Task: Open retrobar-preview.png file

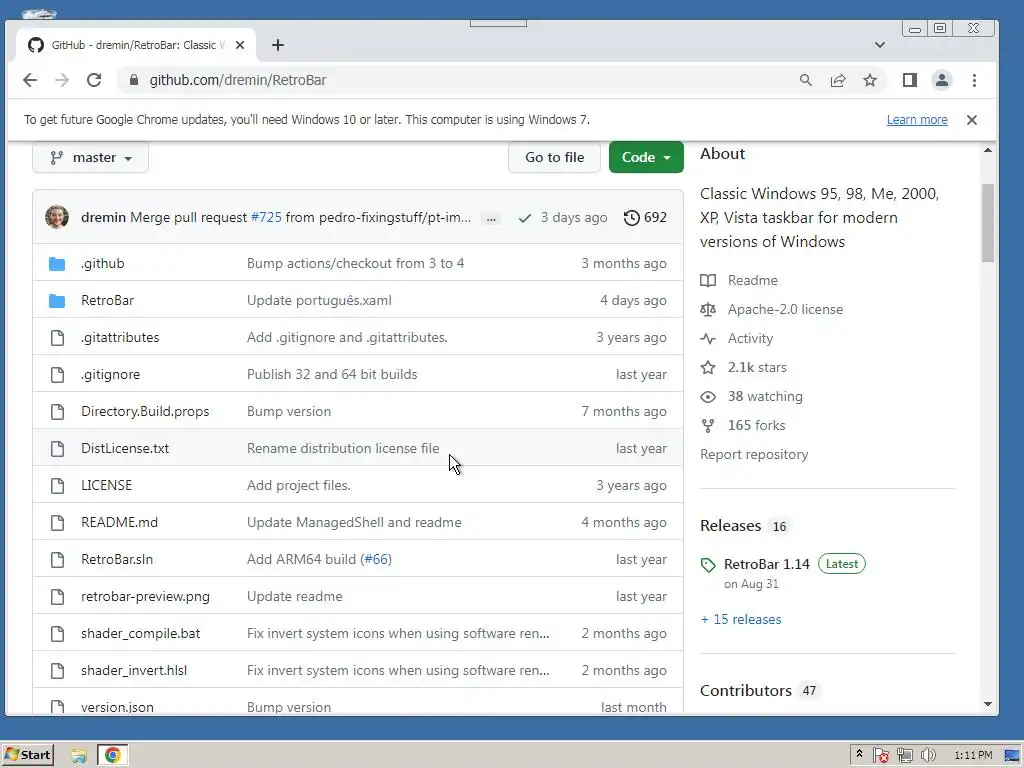Action: tap(146, 596)
